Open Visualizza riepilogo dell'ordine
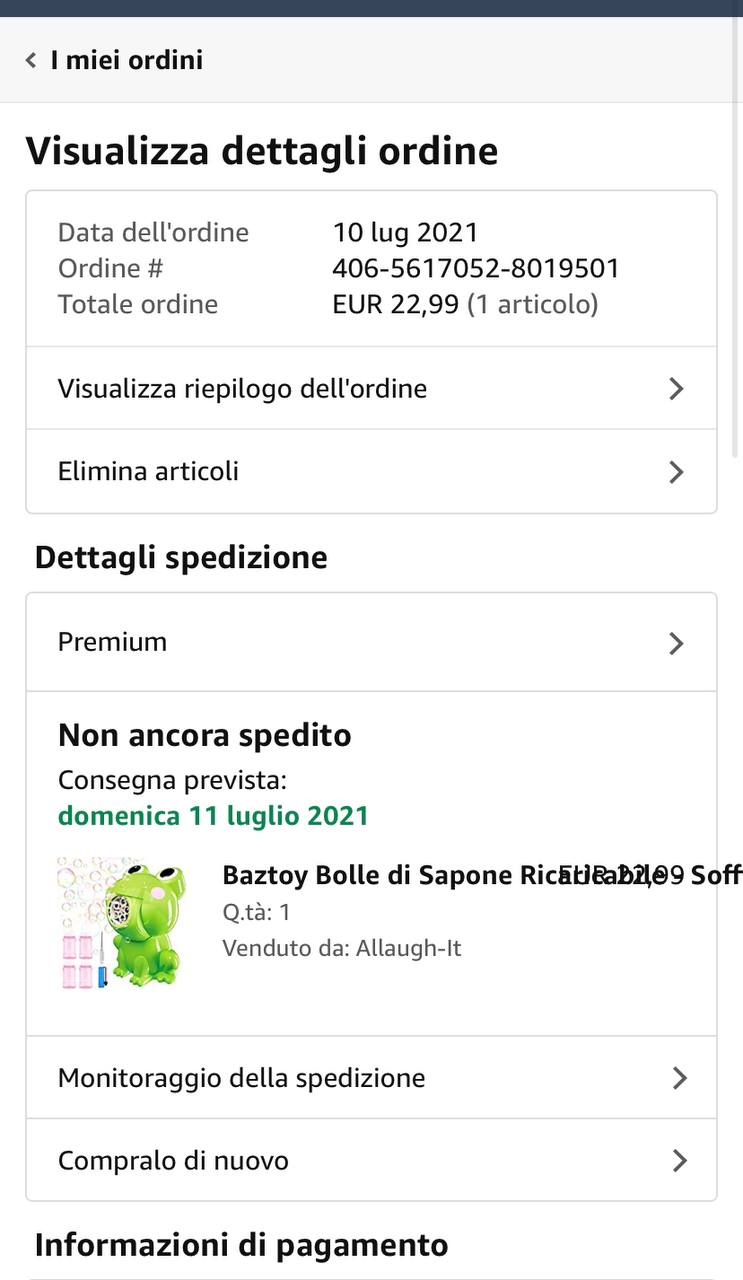Screen dimensions: 743x1280 242,388
